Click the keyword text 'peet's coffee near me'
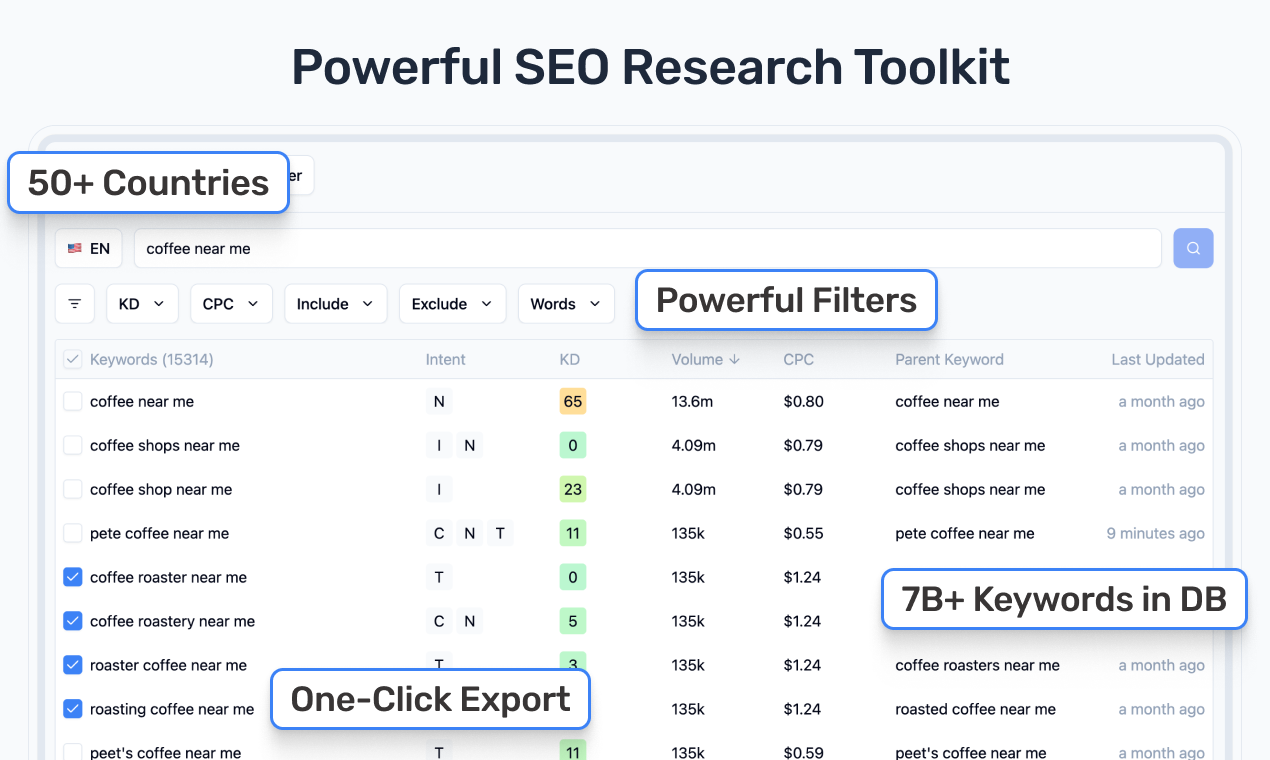The height and width of the screenshot is (760, 1270). [x=165, y=753]
